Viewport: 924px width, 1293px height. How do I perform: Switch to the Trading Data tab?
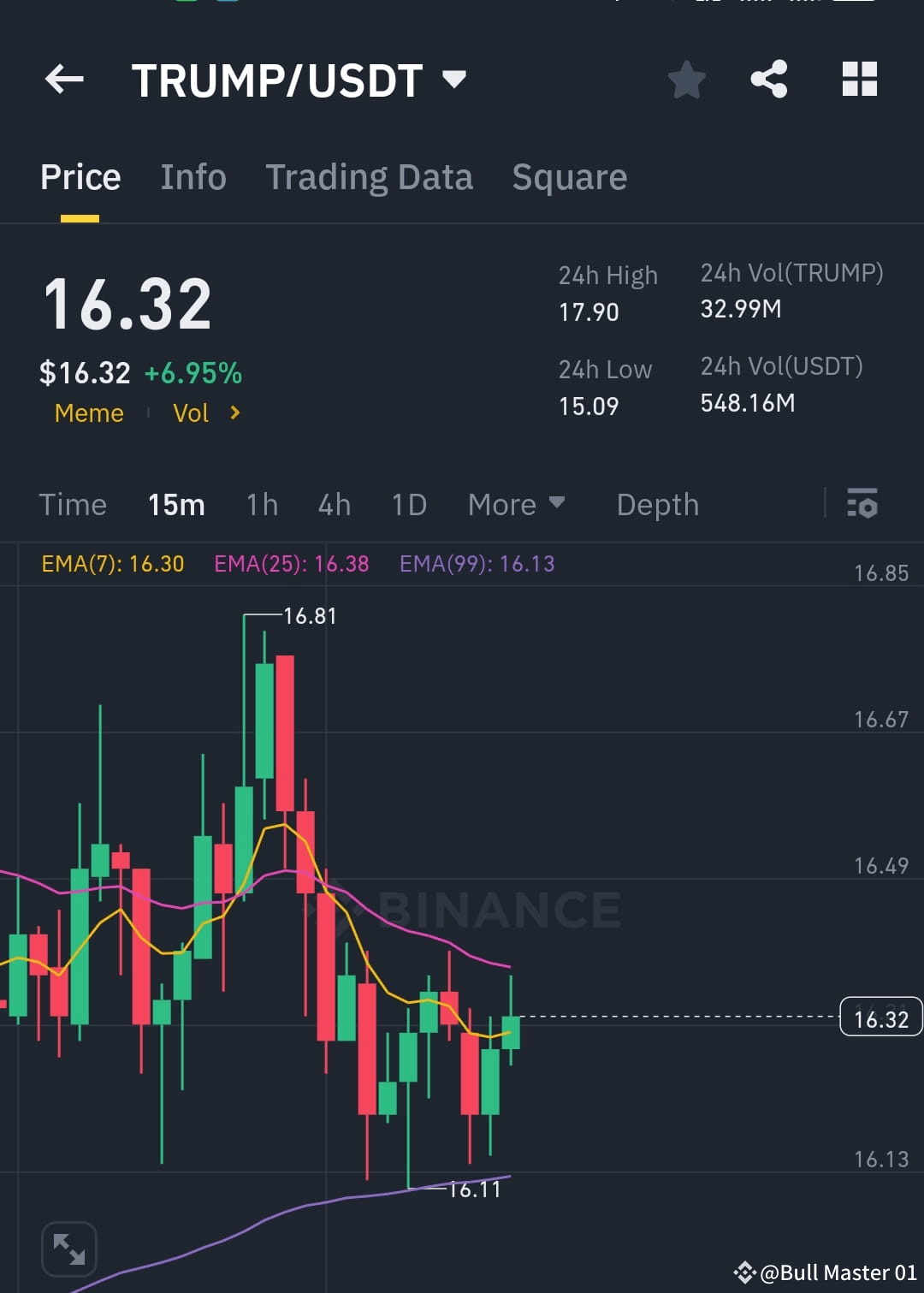click(370, 176)
